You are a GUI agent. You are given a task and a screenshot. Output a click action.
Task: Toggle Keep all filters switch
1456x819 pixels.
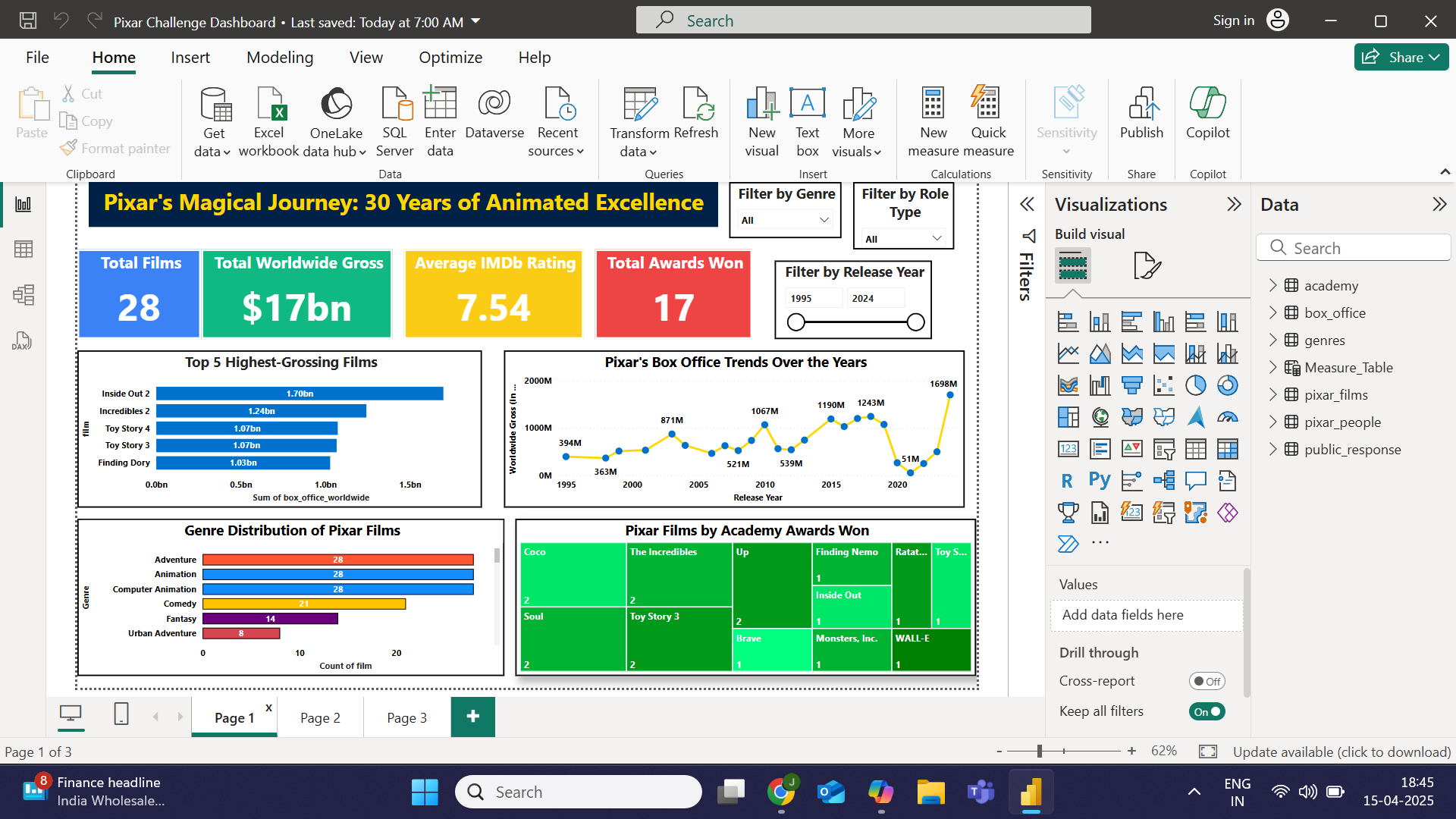point(1207,711)
